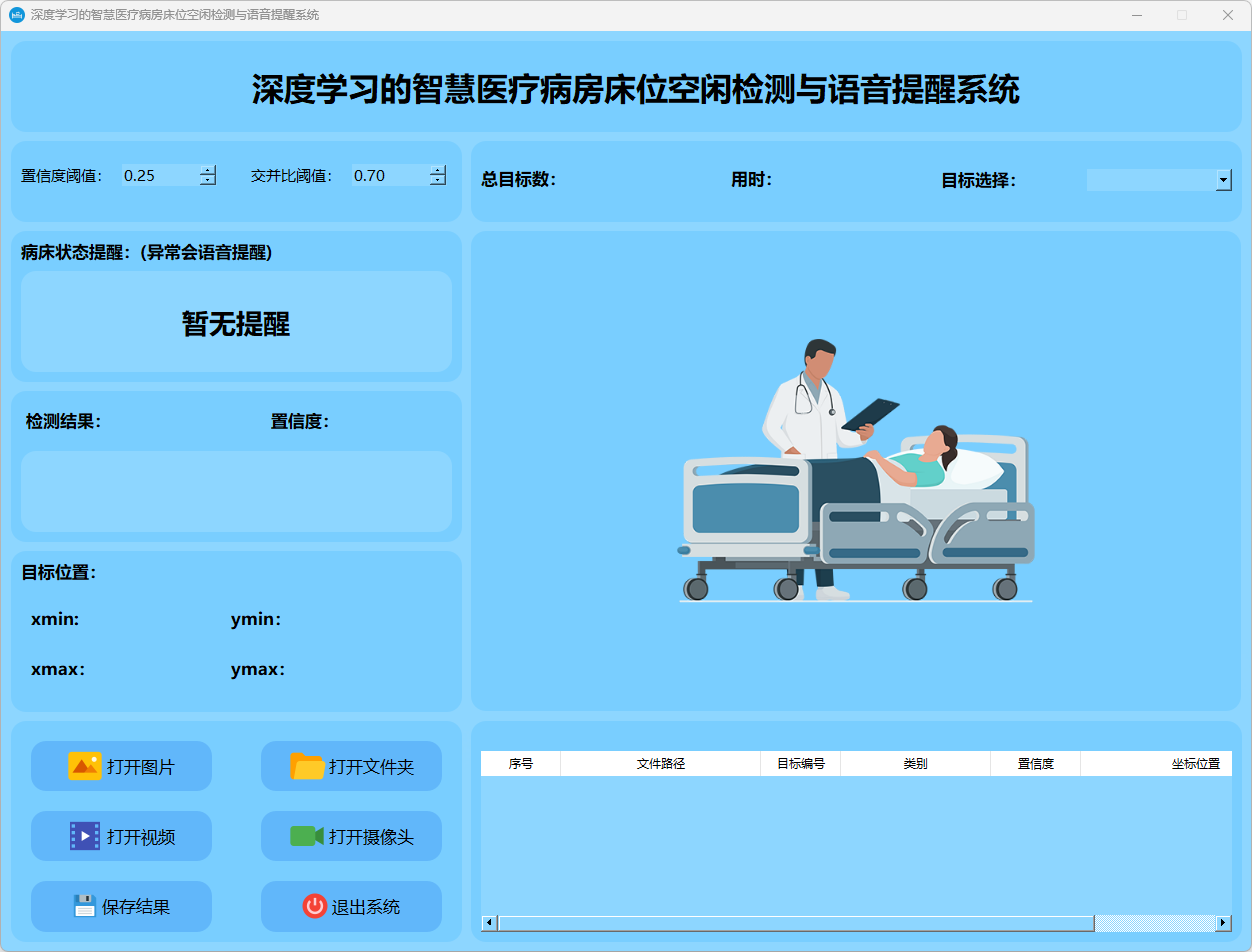Click the ymax label

click(258, 670)
